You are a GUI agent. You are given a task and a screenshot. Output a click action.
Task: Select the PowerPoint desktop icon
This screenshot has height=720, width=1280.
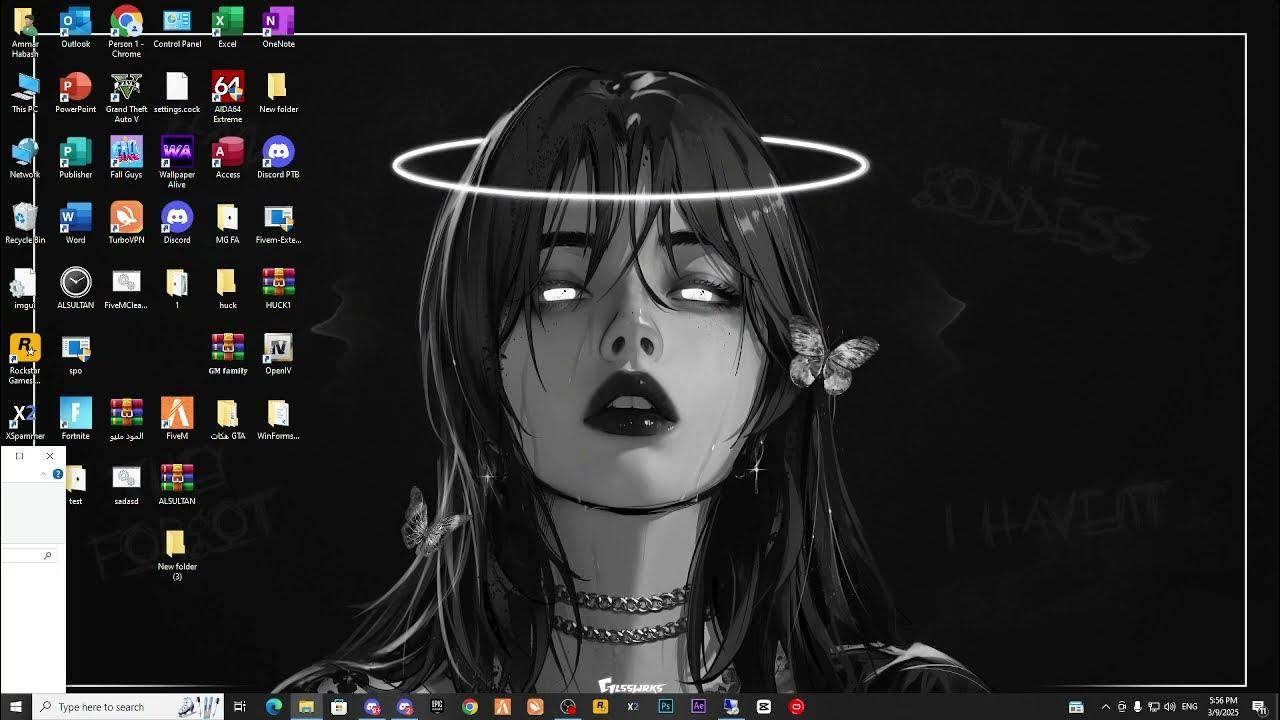[76, 93]
